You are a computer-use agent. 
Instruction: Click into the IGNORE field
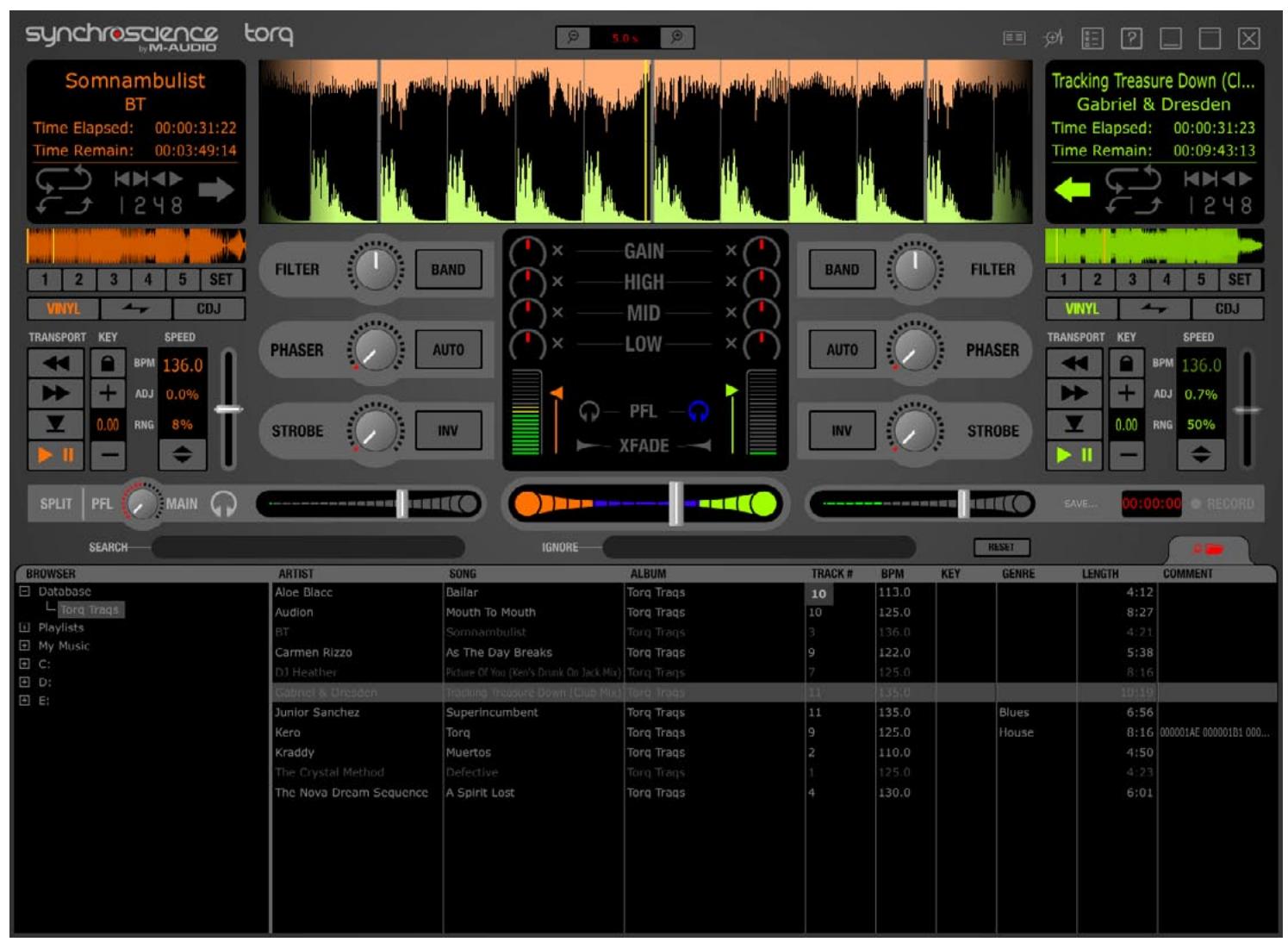click(x=759, y=546)
